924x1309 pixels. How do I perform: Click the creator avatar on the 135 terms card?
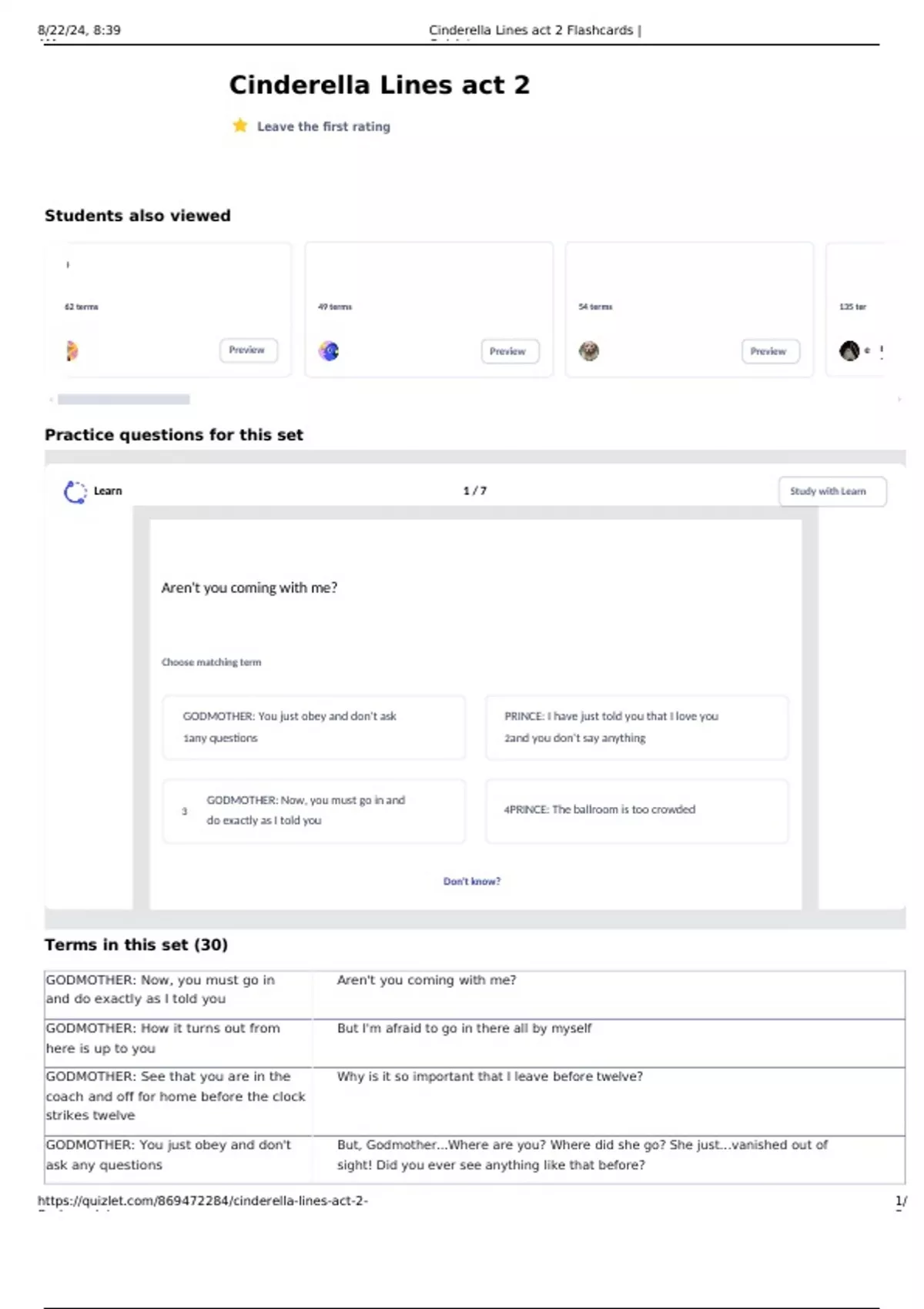849,351
